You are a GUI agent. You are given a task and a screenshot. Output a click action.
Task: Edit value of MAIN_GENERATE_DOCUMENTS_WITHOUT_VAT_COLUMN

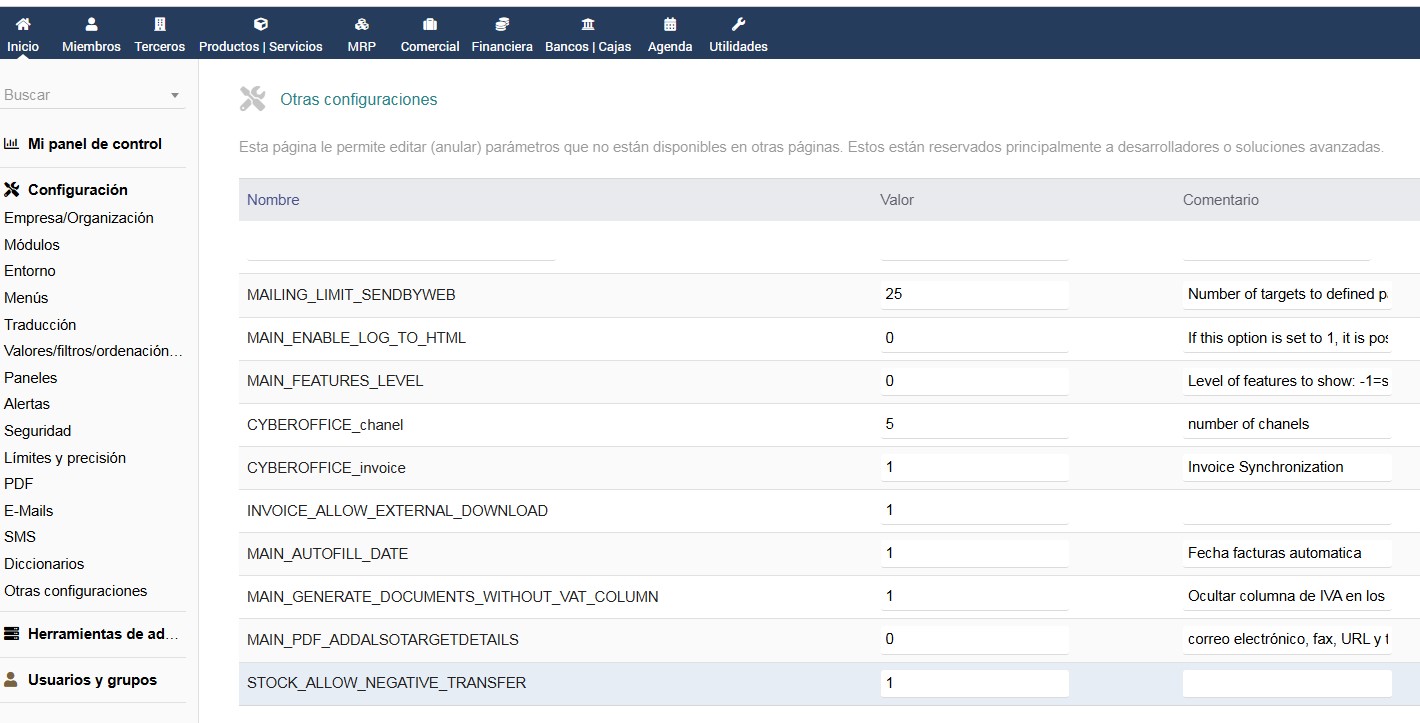pyautogui.click(x=974, y=596)
